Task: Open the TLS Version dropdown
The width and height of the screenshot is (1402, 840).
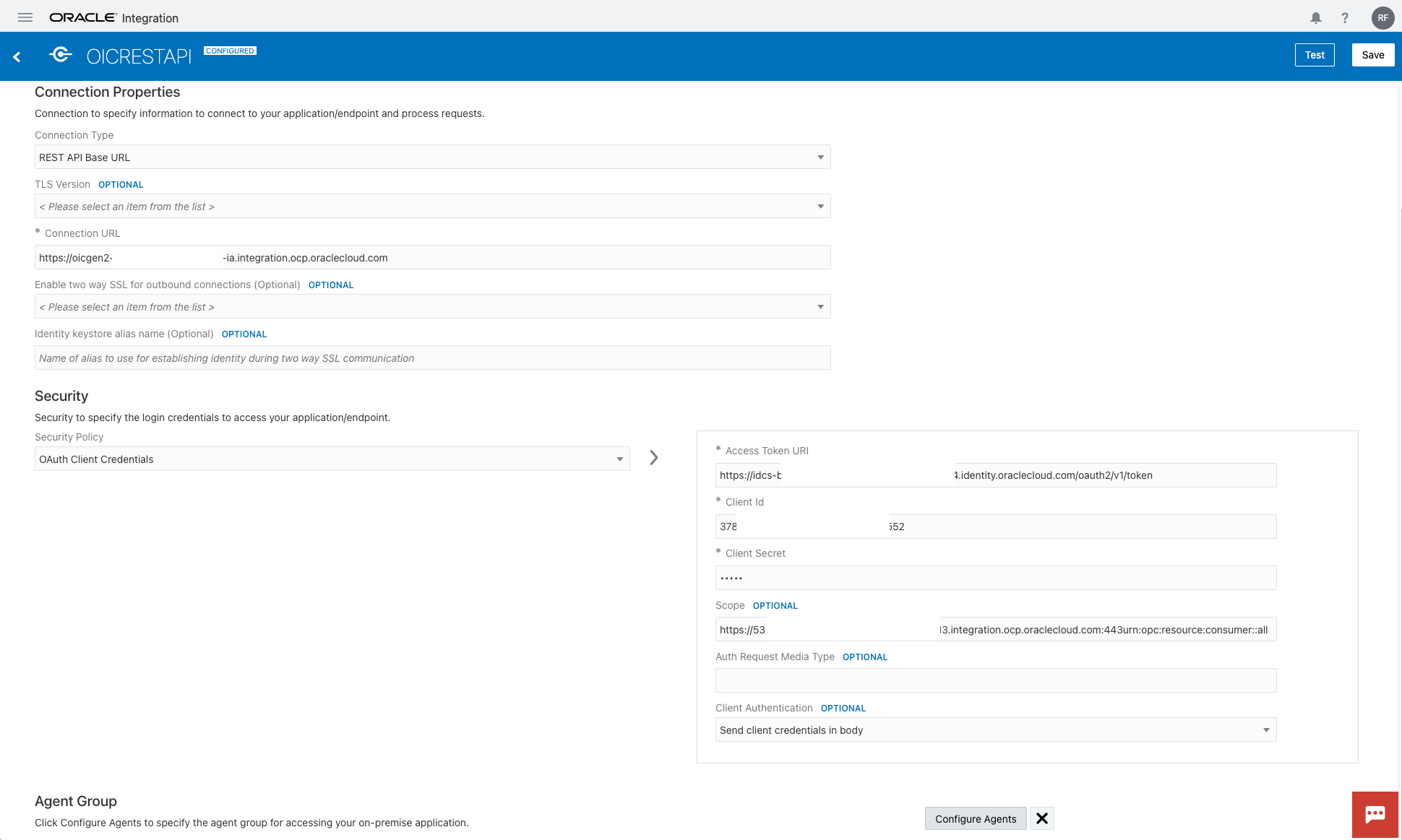Action: tap(820, 206)
